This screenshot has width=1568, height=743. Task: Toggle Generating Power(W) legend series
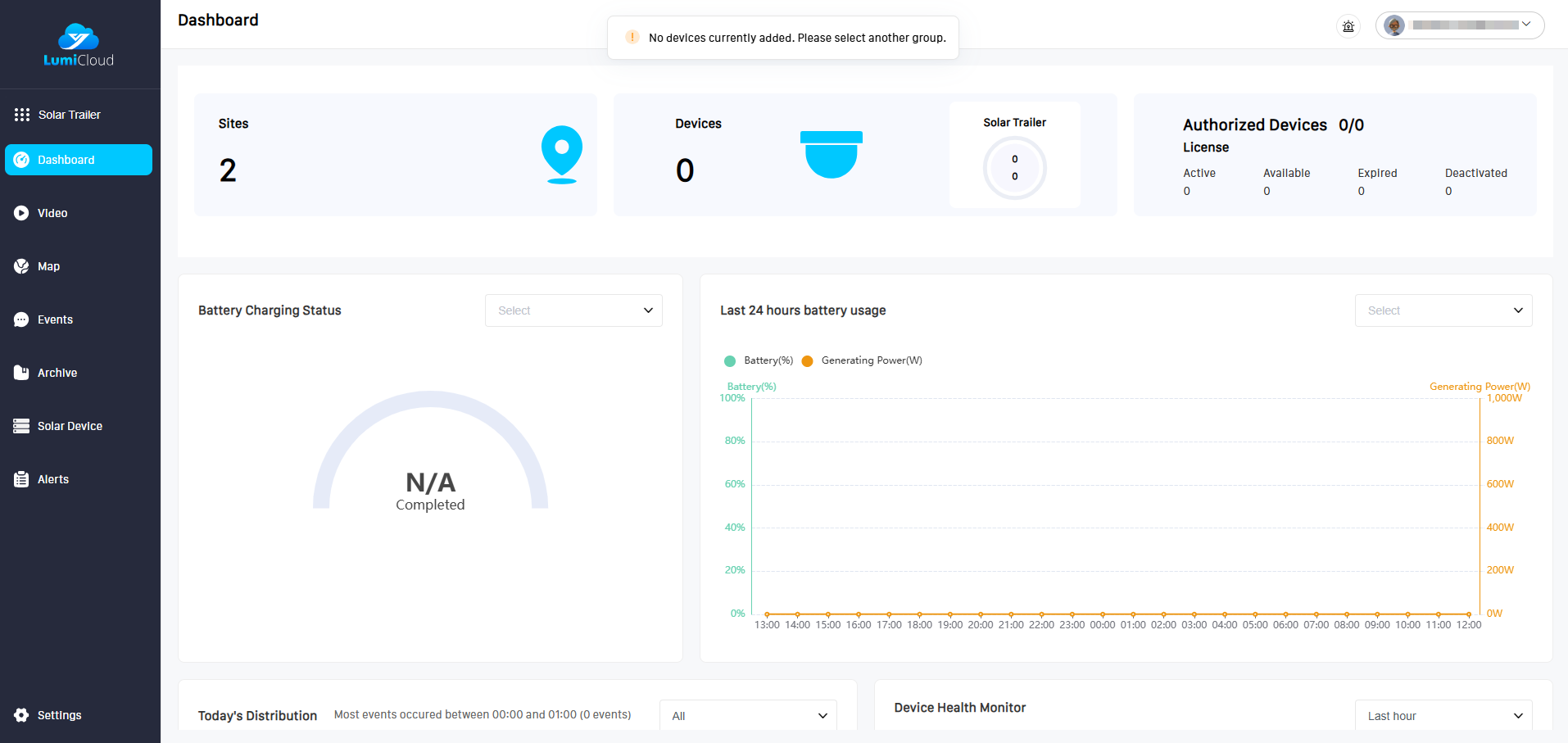(862, 360)
